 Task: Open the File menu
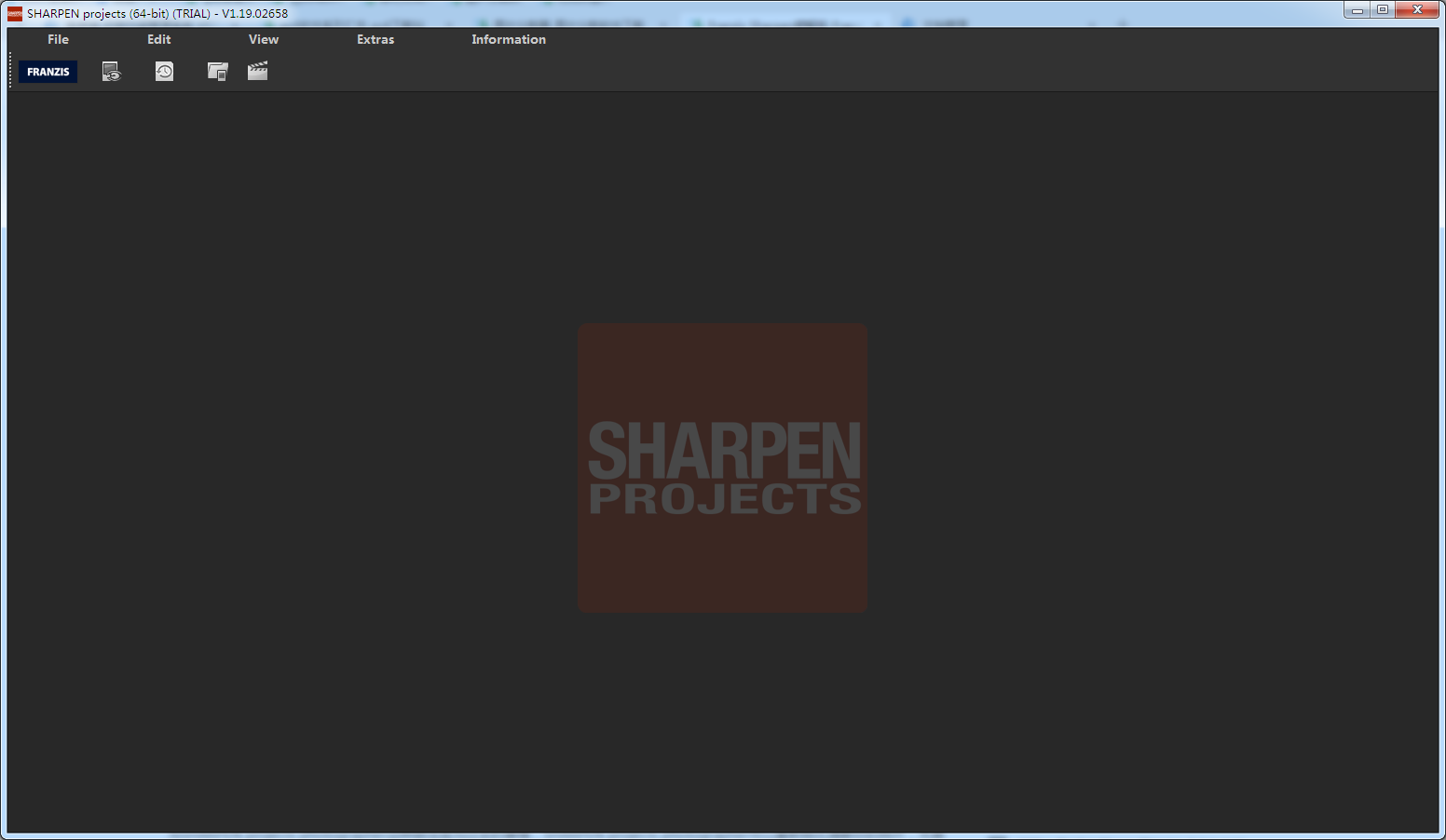click(58, 39)
